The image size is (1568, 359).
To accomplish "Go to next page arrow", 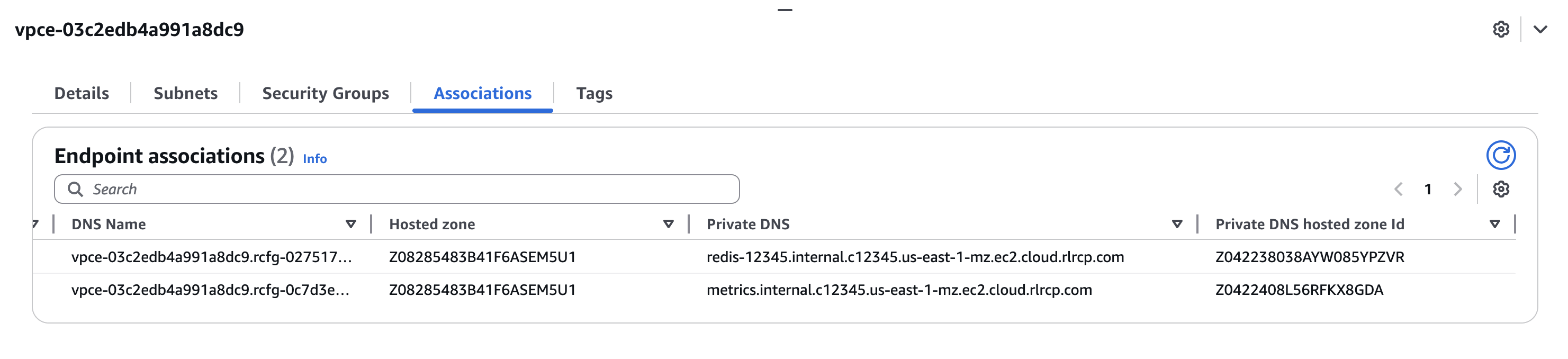I will coord(1457,189).
